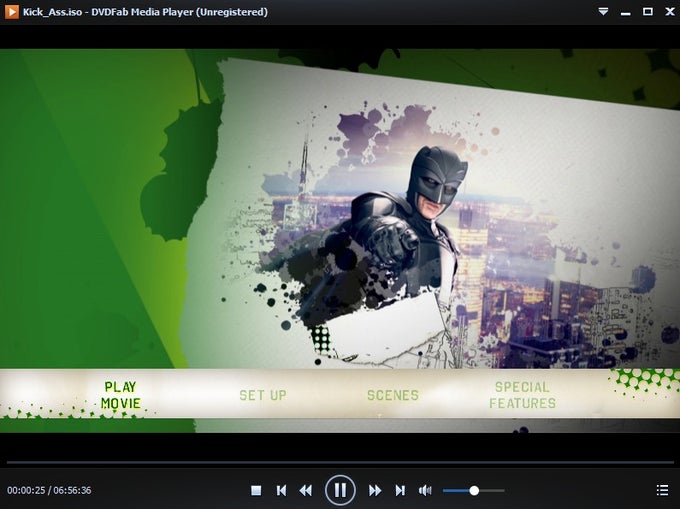Viewport: 680px width, 509px height.
Task: Click the volume slider knob
Action: (474, 490)
